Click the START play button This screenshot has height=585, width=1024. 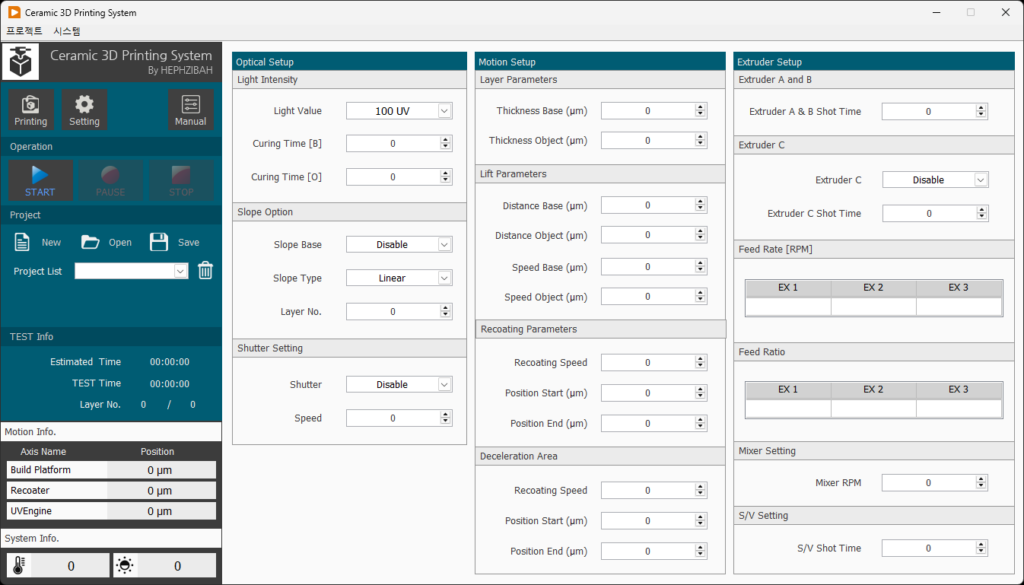pos(40,180)
